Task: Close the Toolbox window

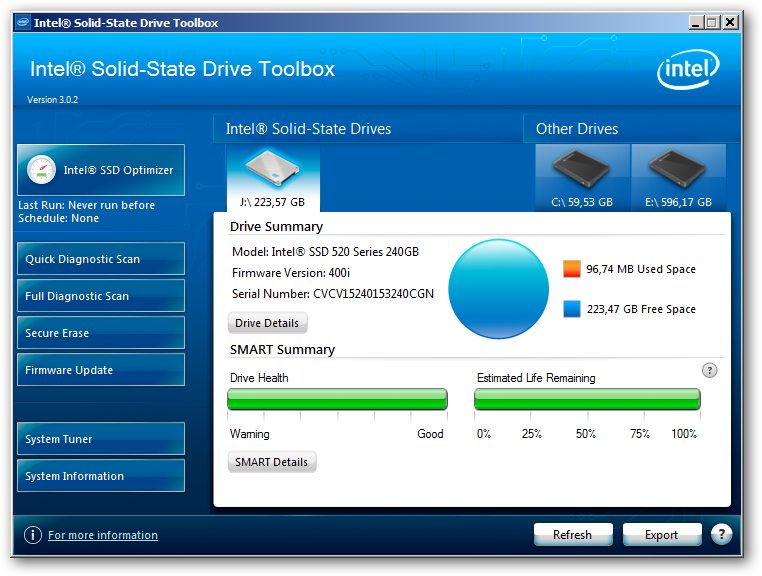Action: (x=730, y=22)
